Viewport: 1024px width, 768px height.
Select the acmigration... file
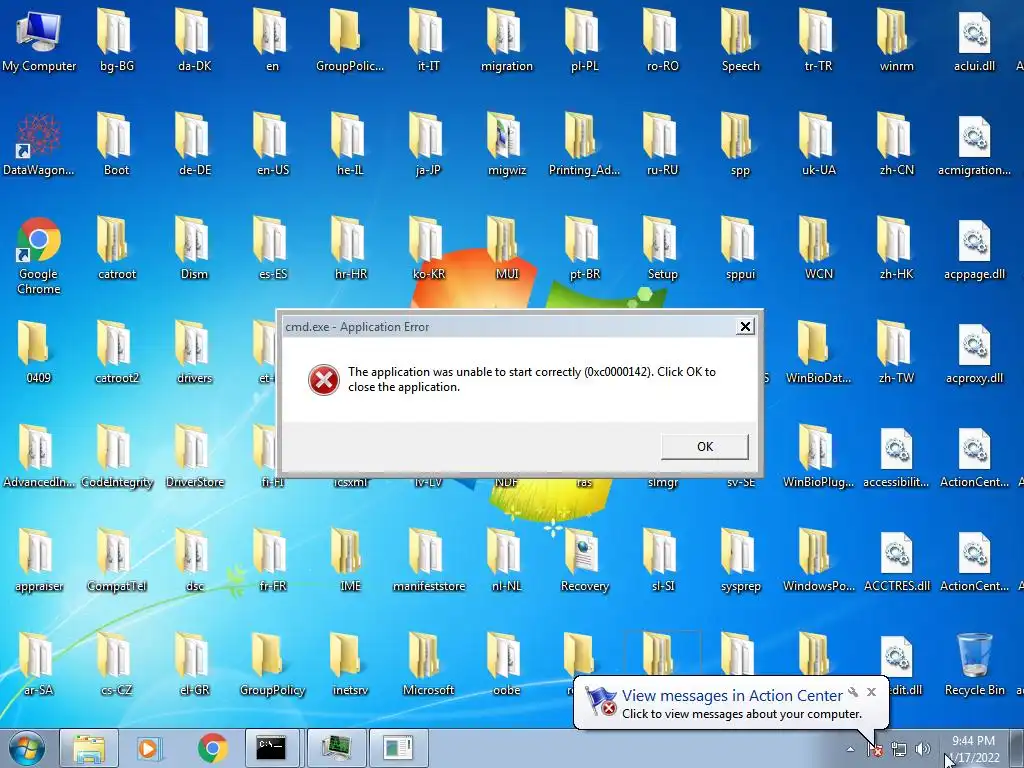click(974, 144)
